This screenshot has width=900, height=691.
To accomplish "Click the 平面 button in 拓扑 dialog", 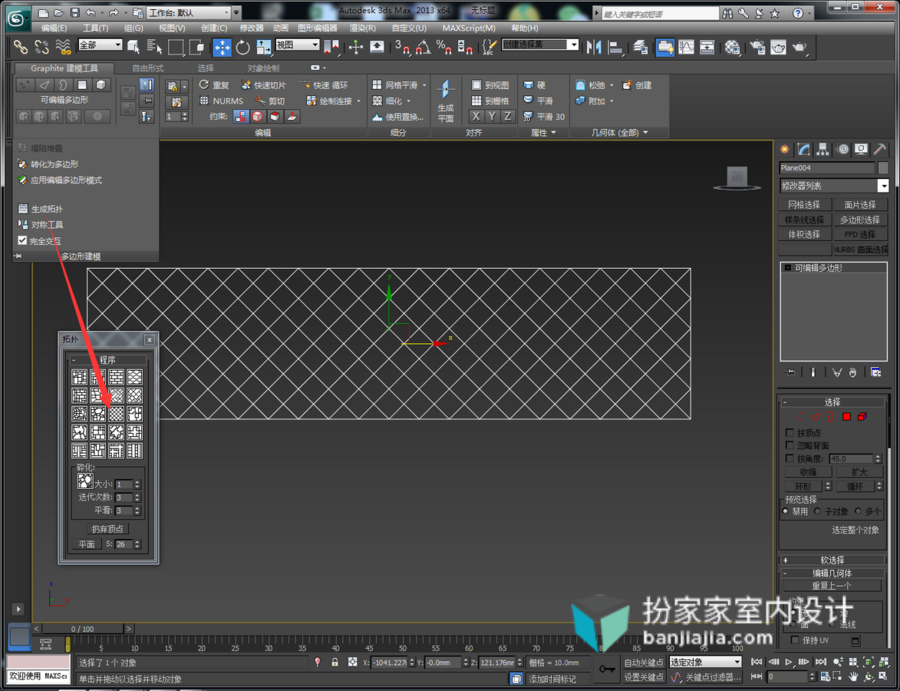I will click(x=87, y=544).
